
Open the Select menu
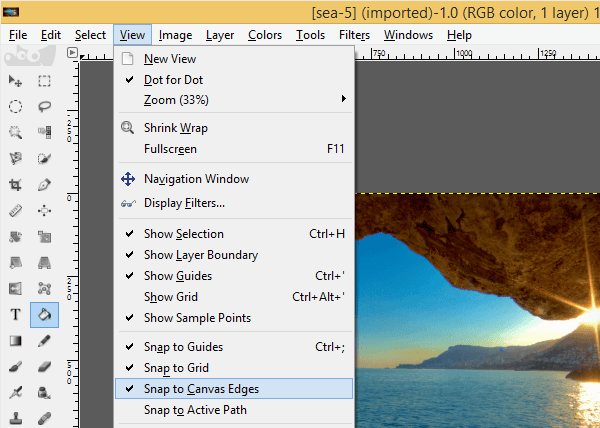[90, 35]
